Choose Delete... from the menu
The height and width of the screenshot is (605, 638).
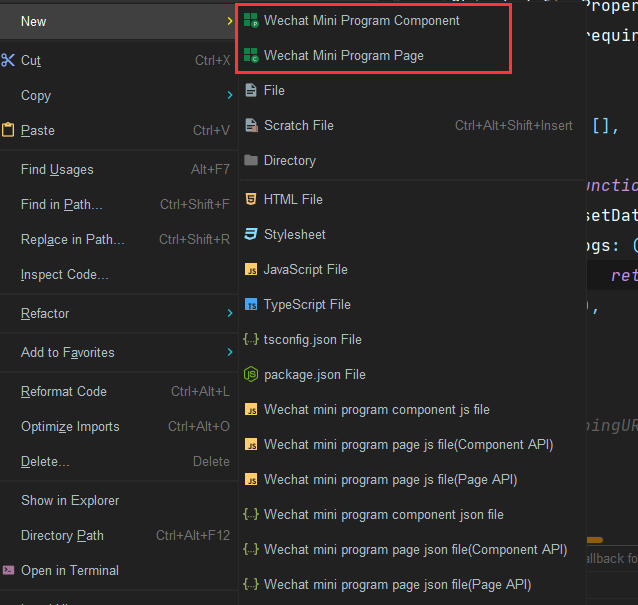[x=118, y=461]
